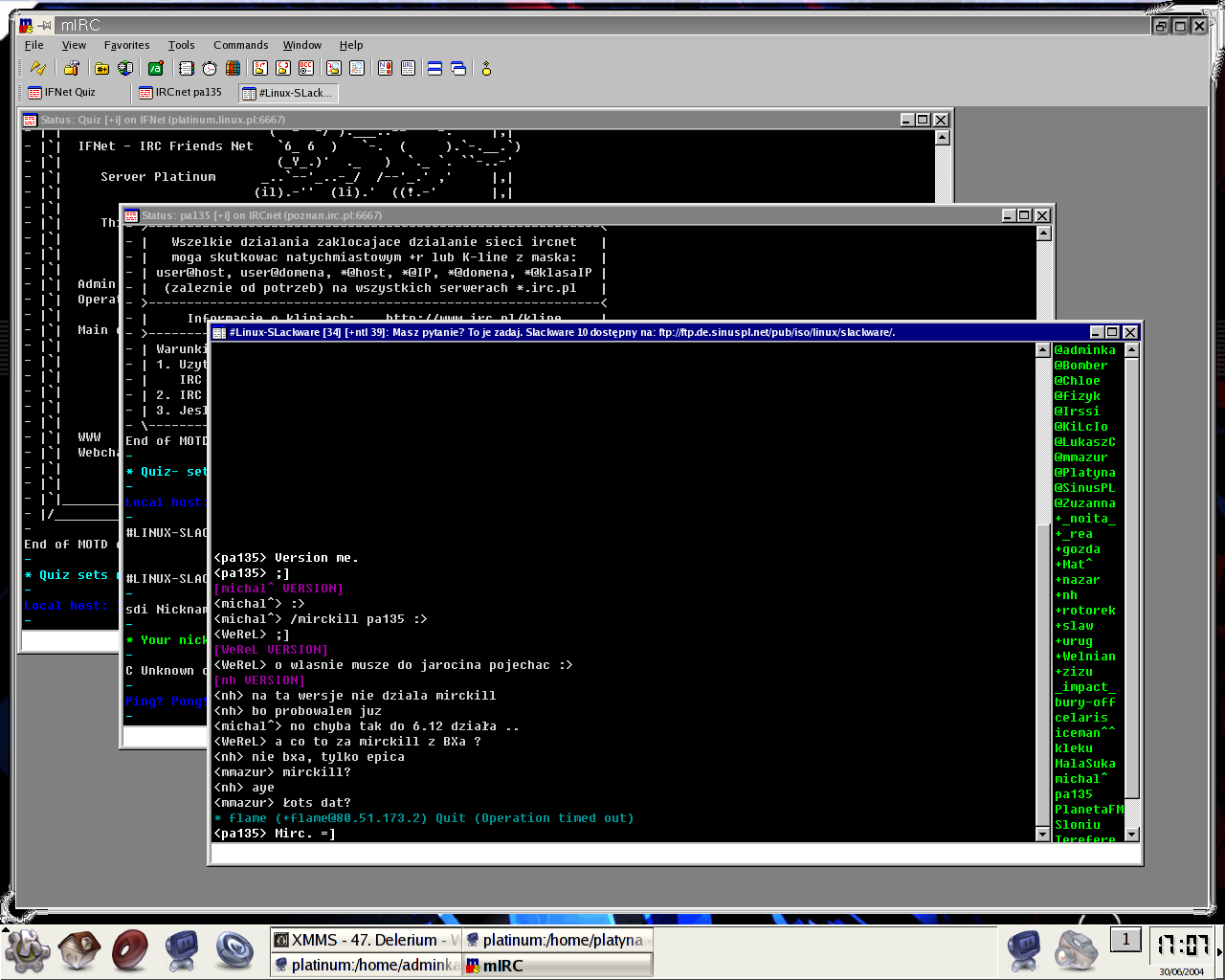The image size is (1225, 980).
Task: Open the DCC options toolbar icon
Action: pos(306,68)
